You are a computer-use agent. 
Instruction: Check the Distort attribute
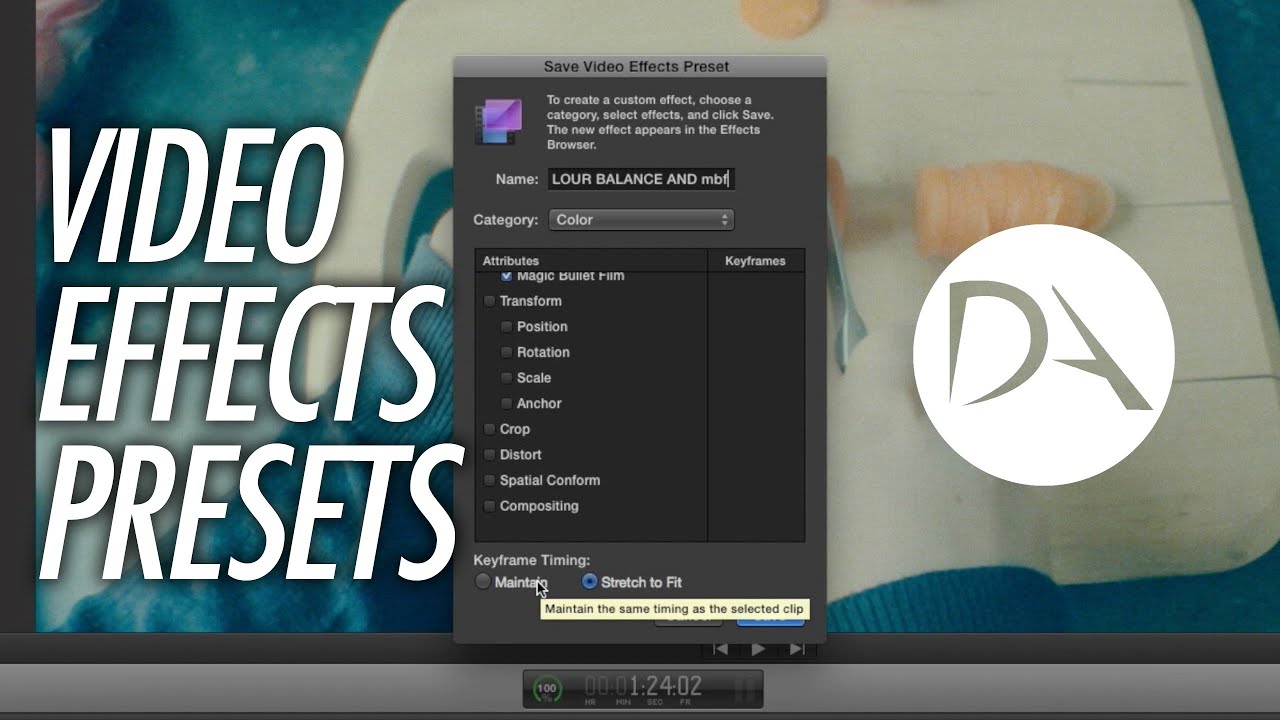coord(490,455)
